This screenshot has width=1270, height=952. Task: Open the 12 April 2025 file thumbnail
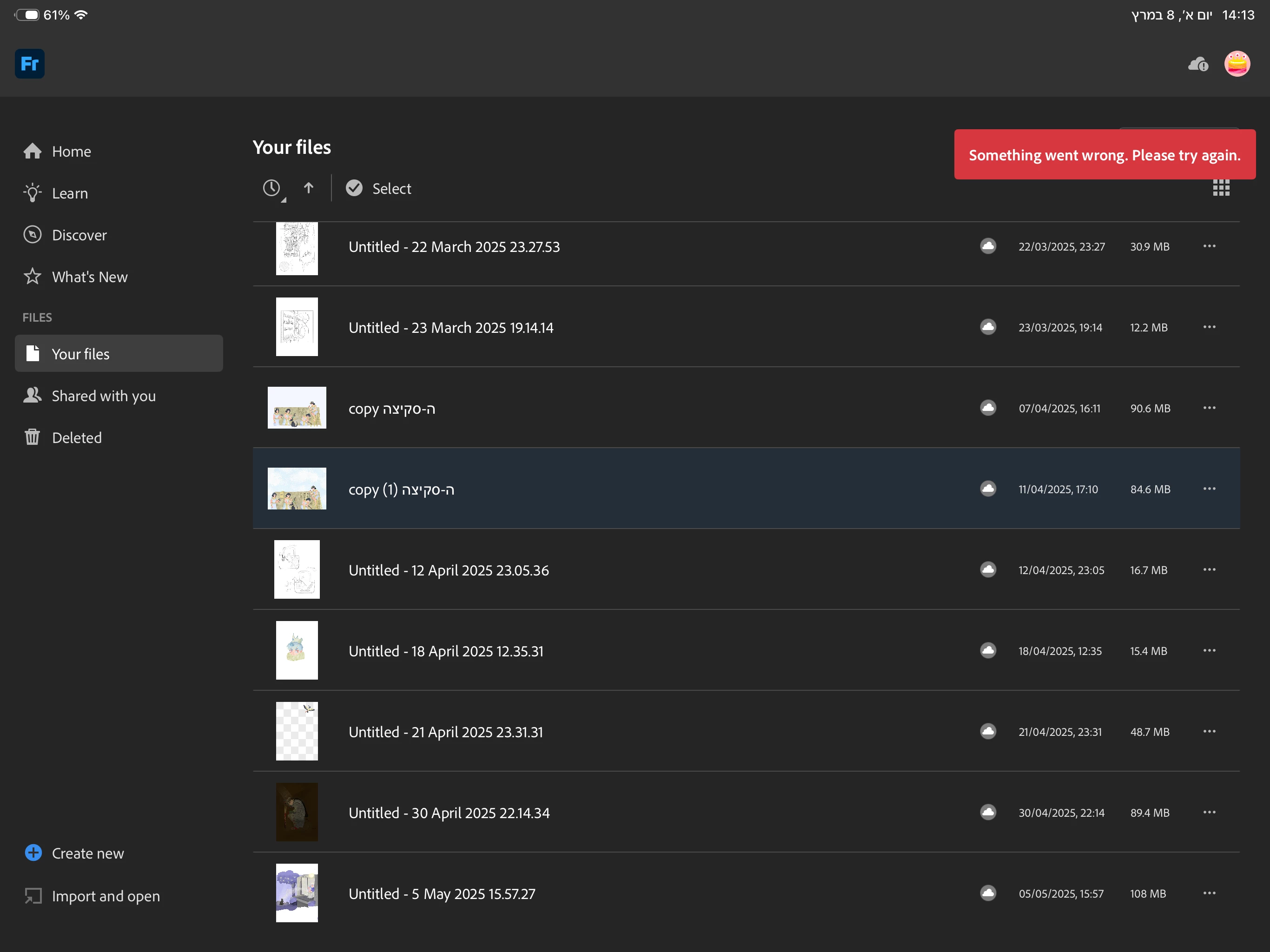pos(297,569)
